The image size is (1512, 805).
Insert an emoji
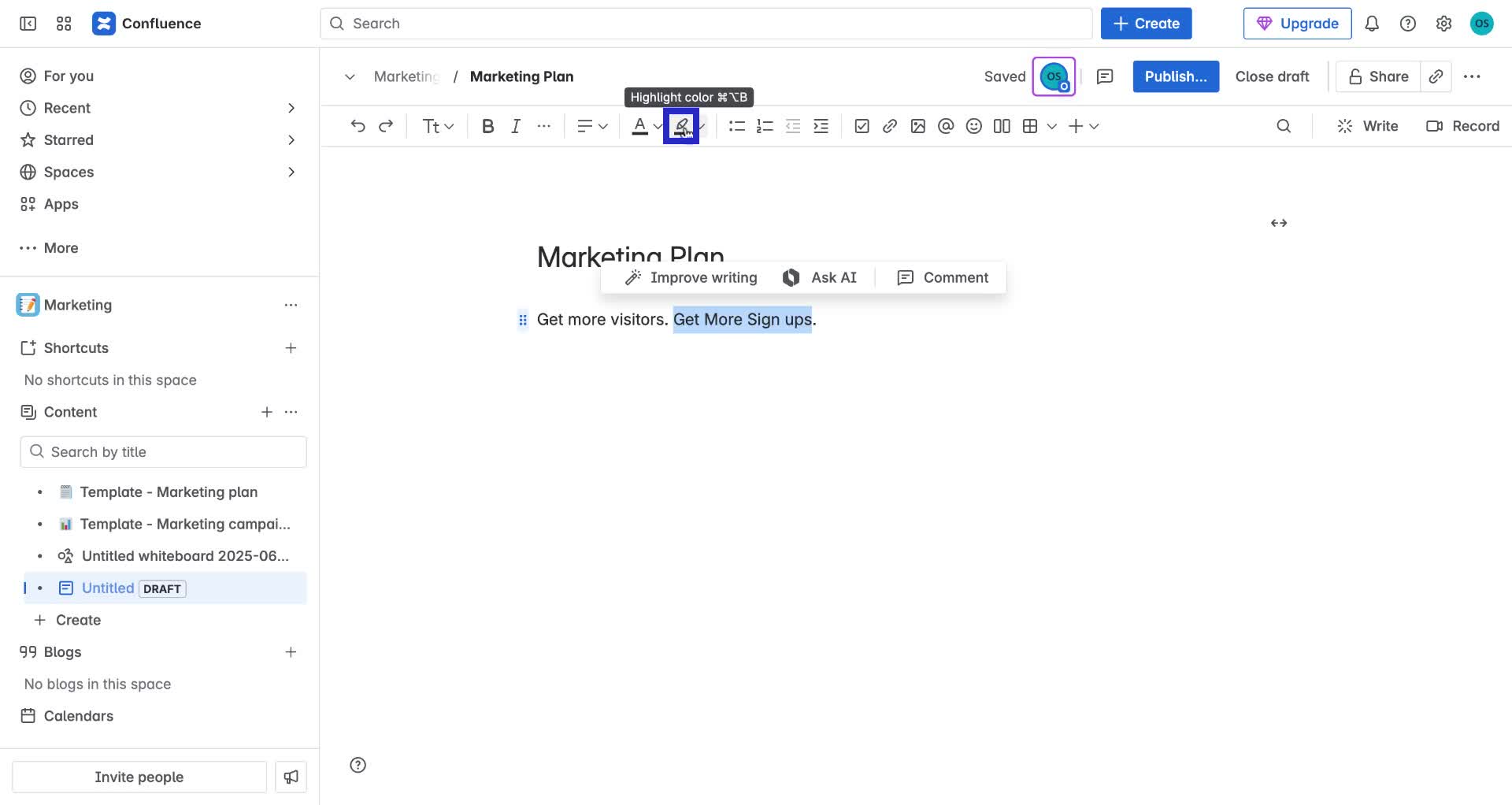tap(973, 126)
